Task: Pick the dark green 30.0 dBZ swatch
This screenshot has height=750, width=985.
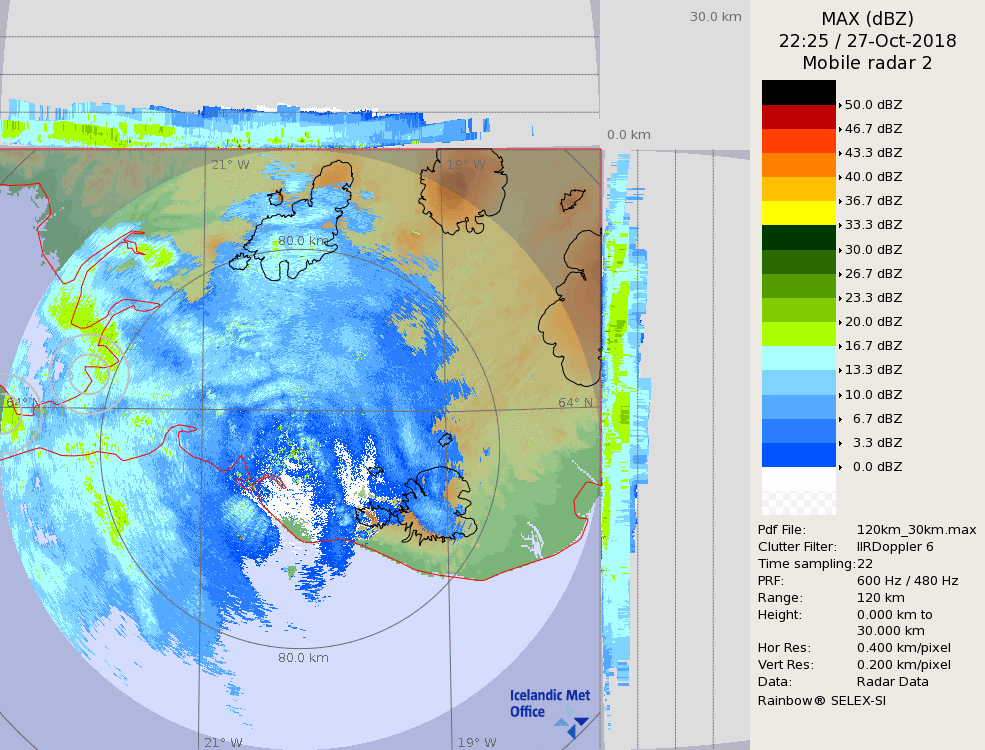Action: click(x=798, y=237)
